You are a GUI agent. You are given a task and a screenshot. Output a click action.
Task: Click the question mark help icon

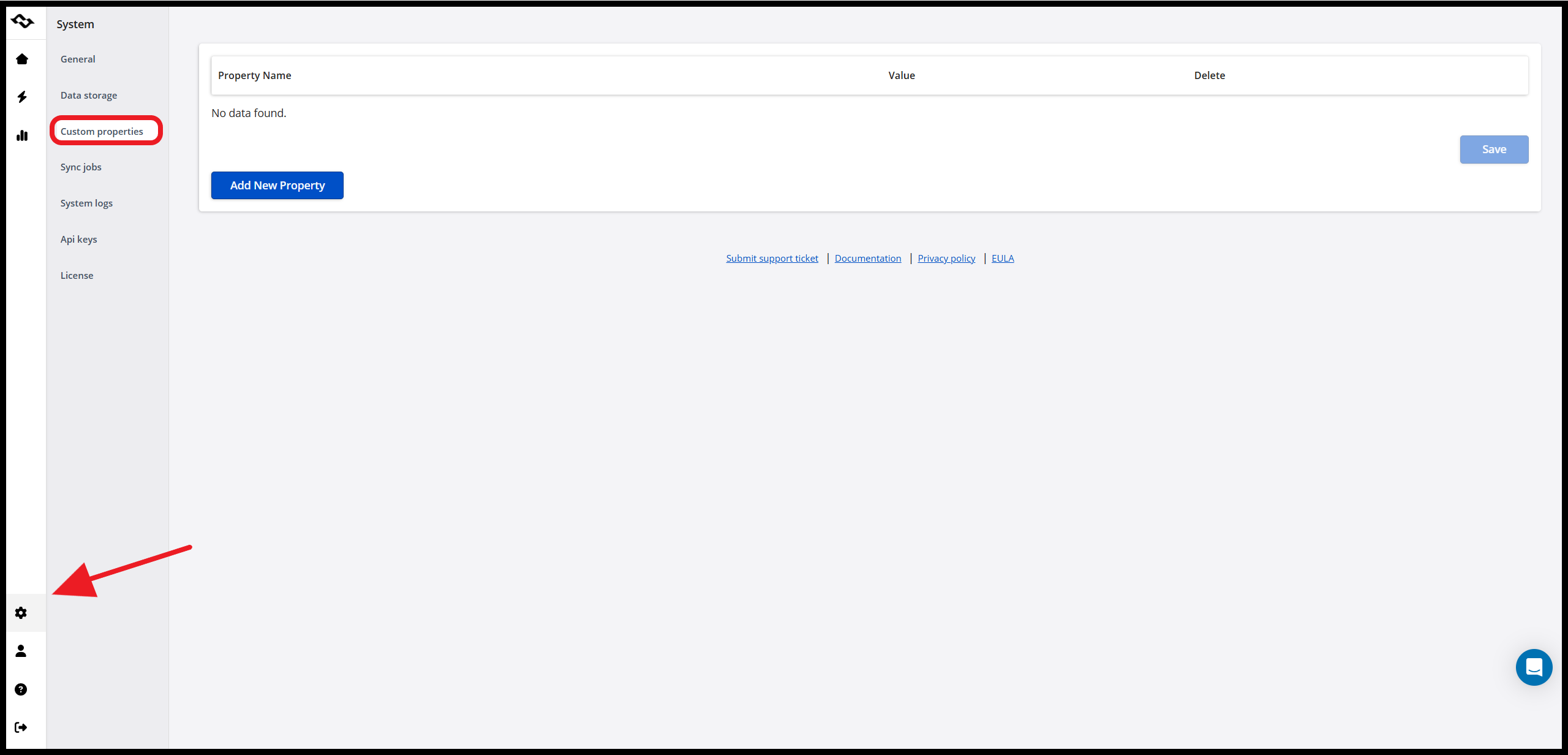pos(21,689)
